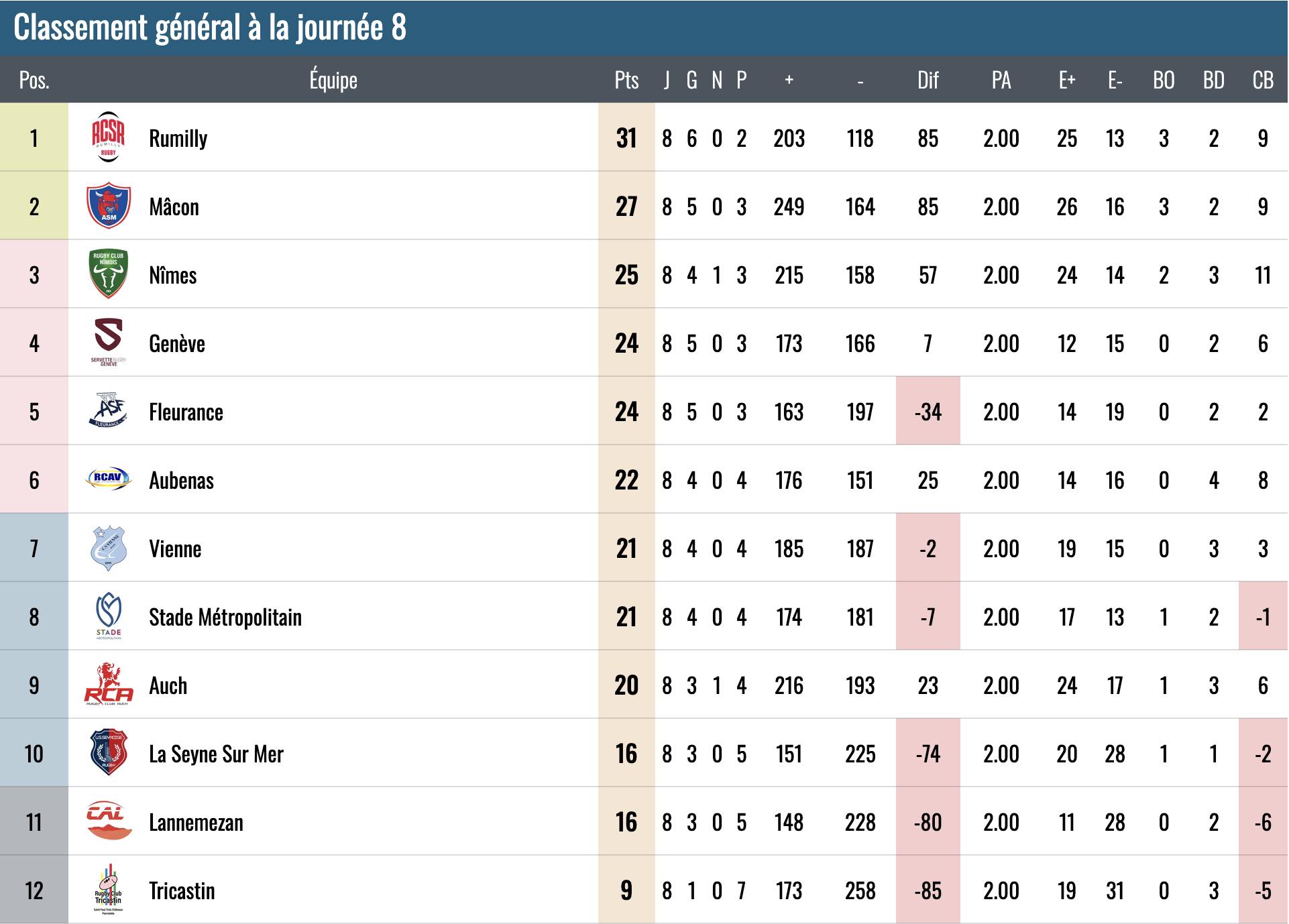Click the Rugby Club Nîmois green logo
Image resolution: width=1289 pixels, height=924 pixels.
(x=108, y=274)
